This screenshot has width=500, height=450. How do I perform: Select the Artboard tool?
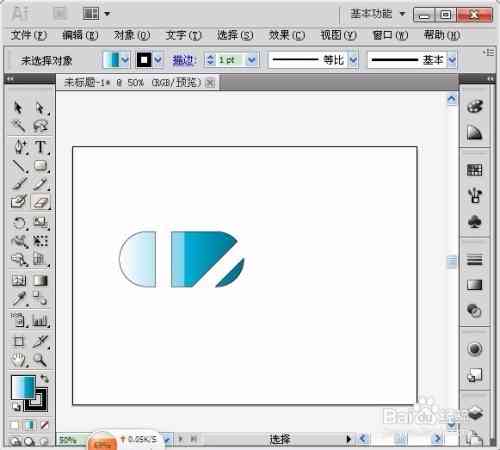tap(19, 341)
